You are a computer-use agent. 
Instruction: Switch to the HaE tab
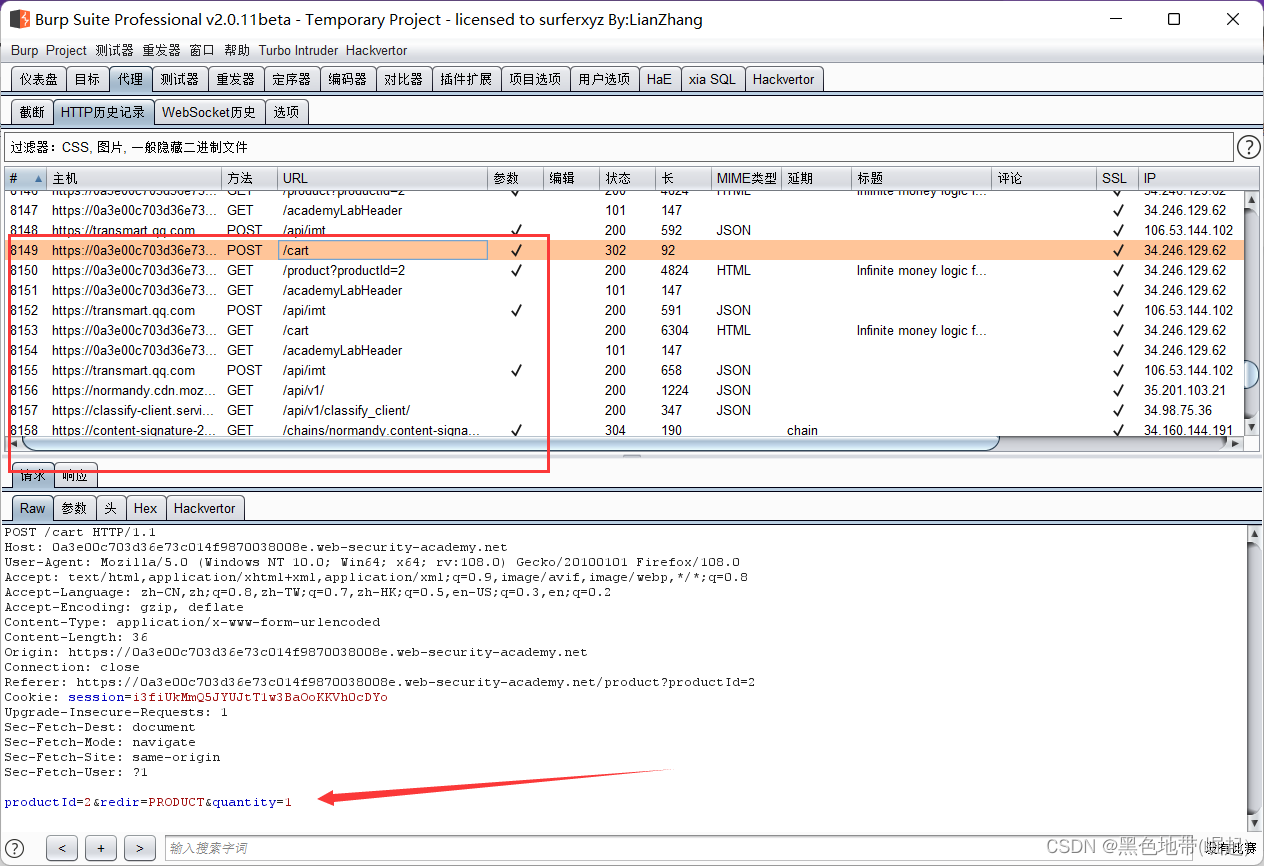(659, 79)
